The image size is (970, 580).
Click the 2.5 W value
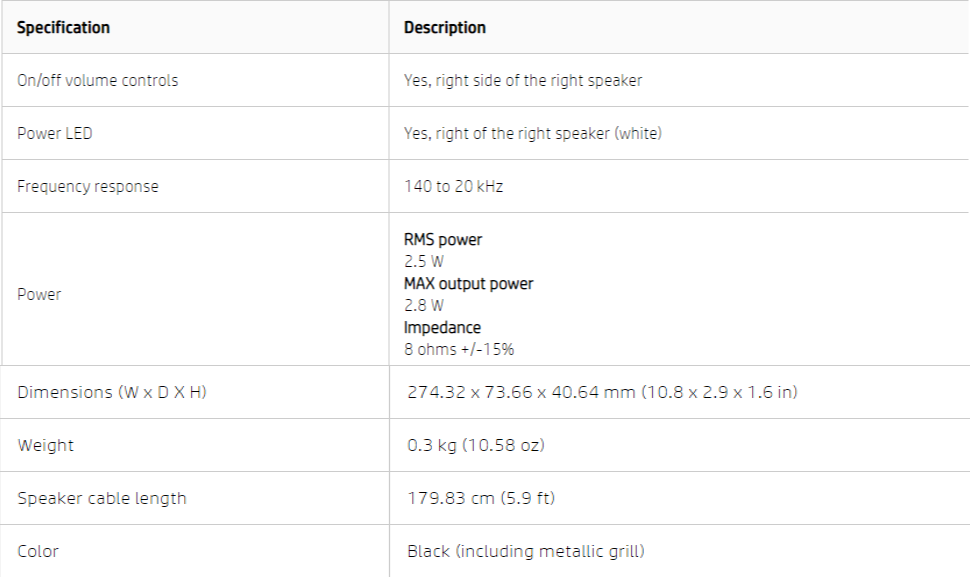point(424,262)
